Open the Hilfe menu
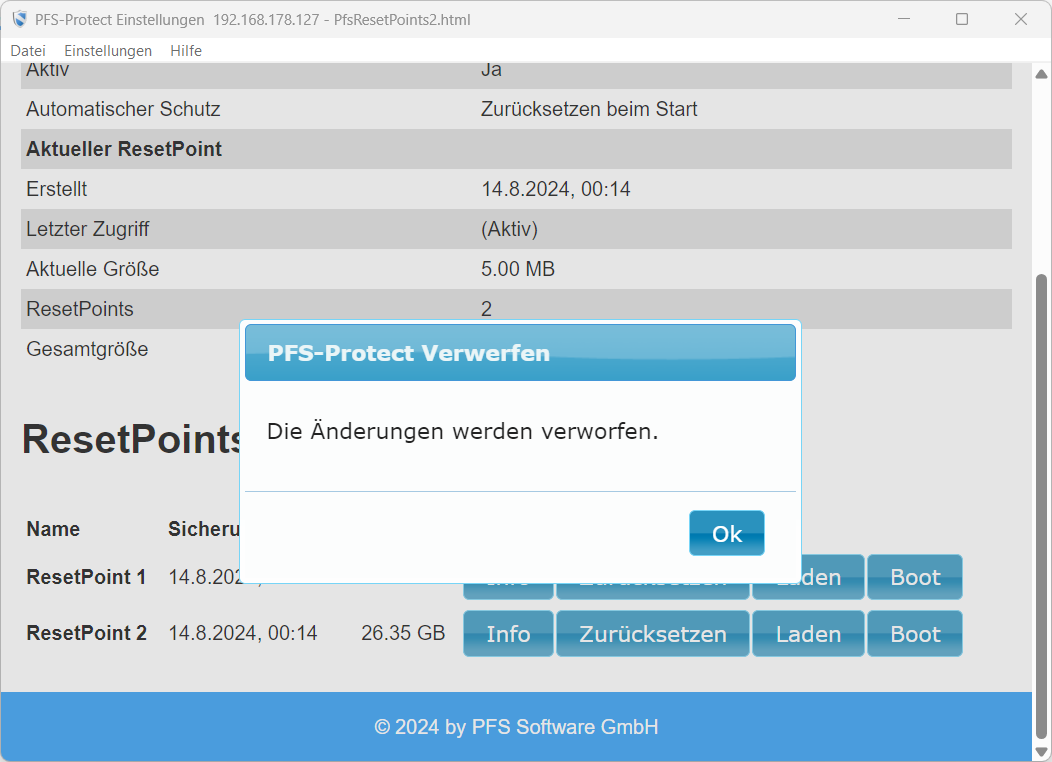Image resolution: width=1052 pixels, height=762 pixels. (x=186, y=51)
